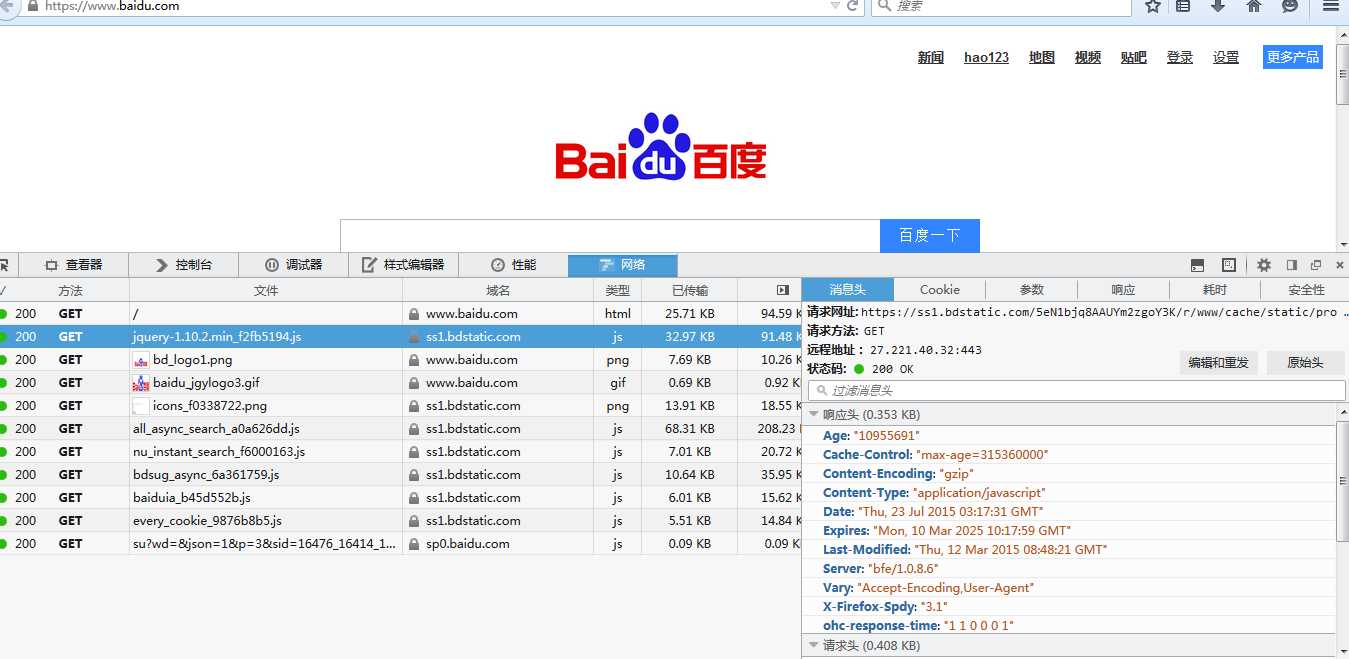
Task: Focus the Baidu search input box
Action: tap(610, 236)
